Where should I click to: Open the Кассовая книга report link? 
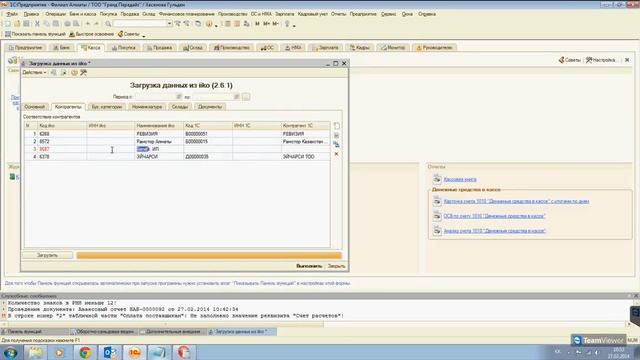(x=460, y=179)
